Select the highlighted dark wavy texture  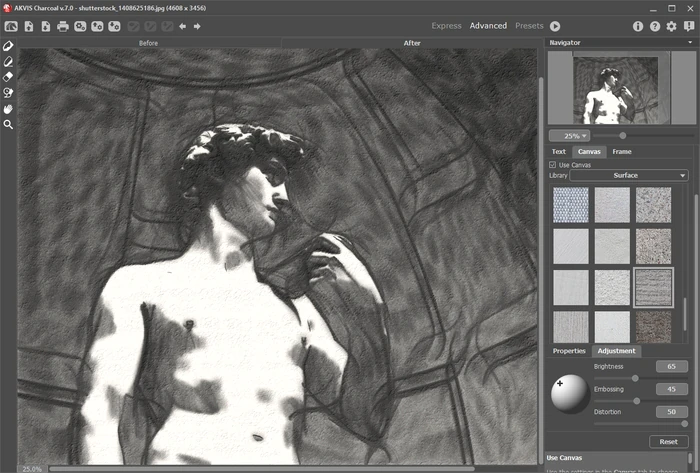coord(653,288)
